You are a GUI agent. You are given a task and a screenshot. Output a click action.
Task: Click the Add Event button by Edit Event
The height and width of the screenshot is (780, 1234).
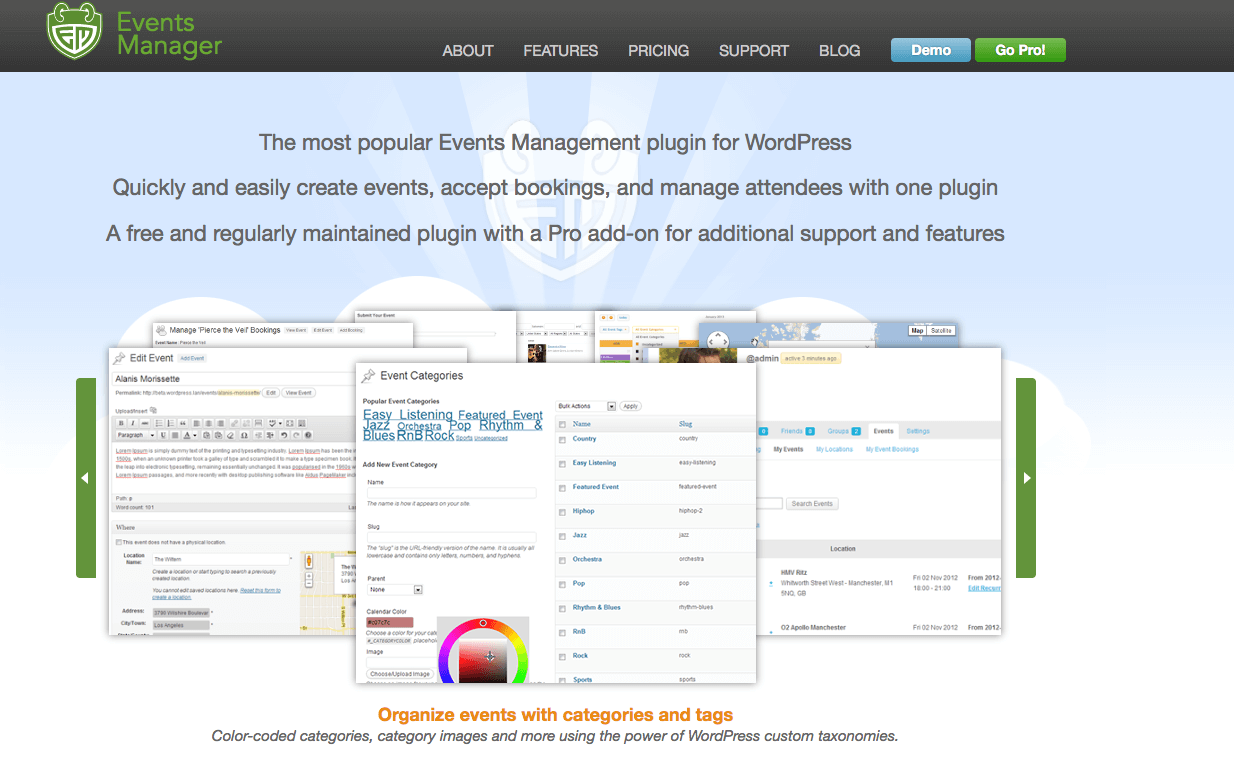[x=192, y=358]
